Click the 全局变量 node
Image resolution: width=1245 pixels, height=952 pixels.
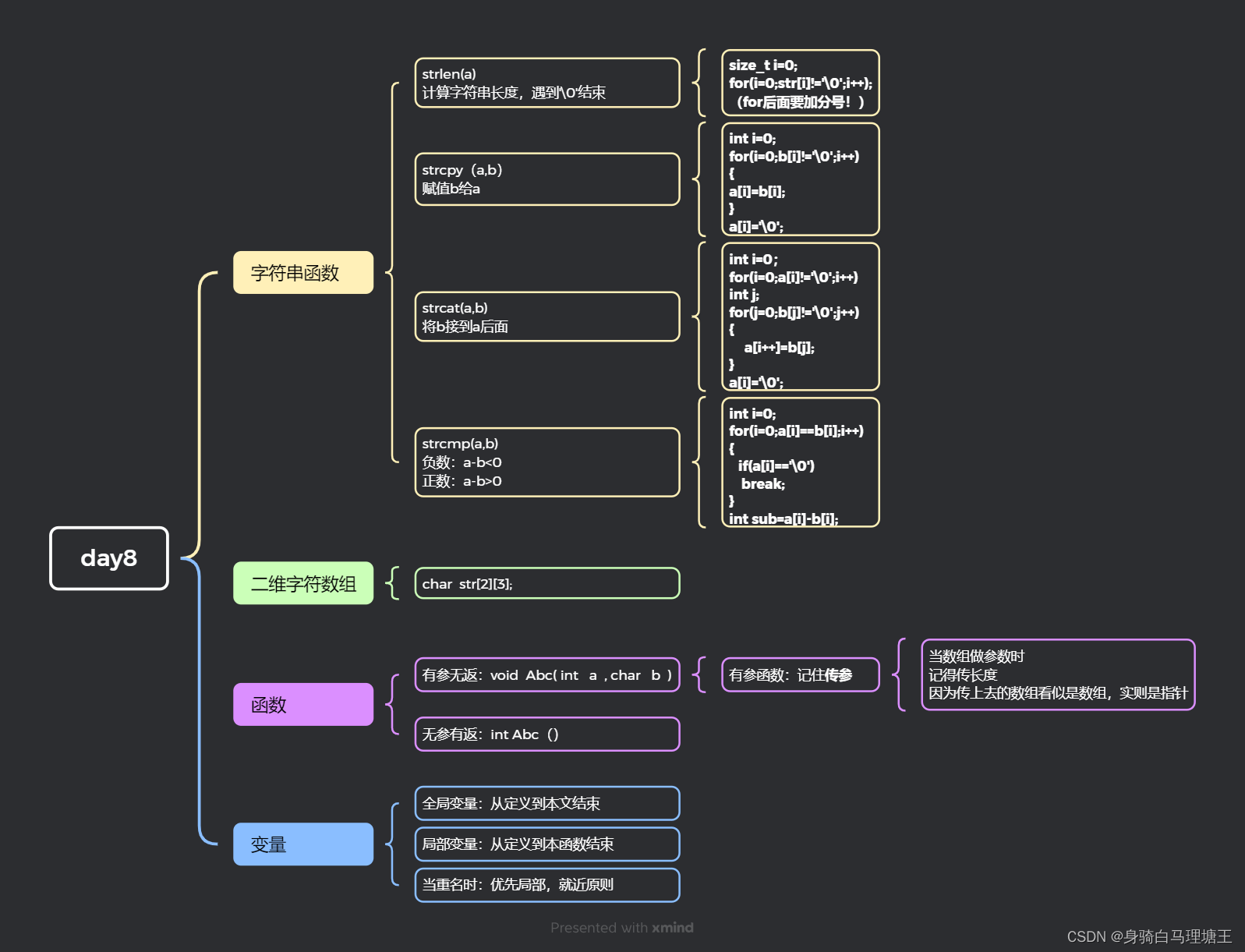547,803
